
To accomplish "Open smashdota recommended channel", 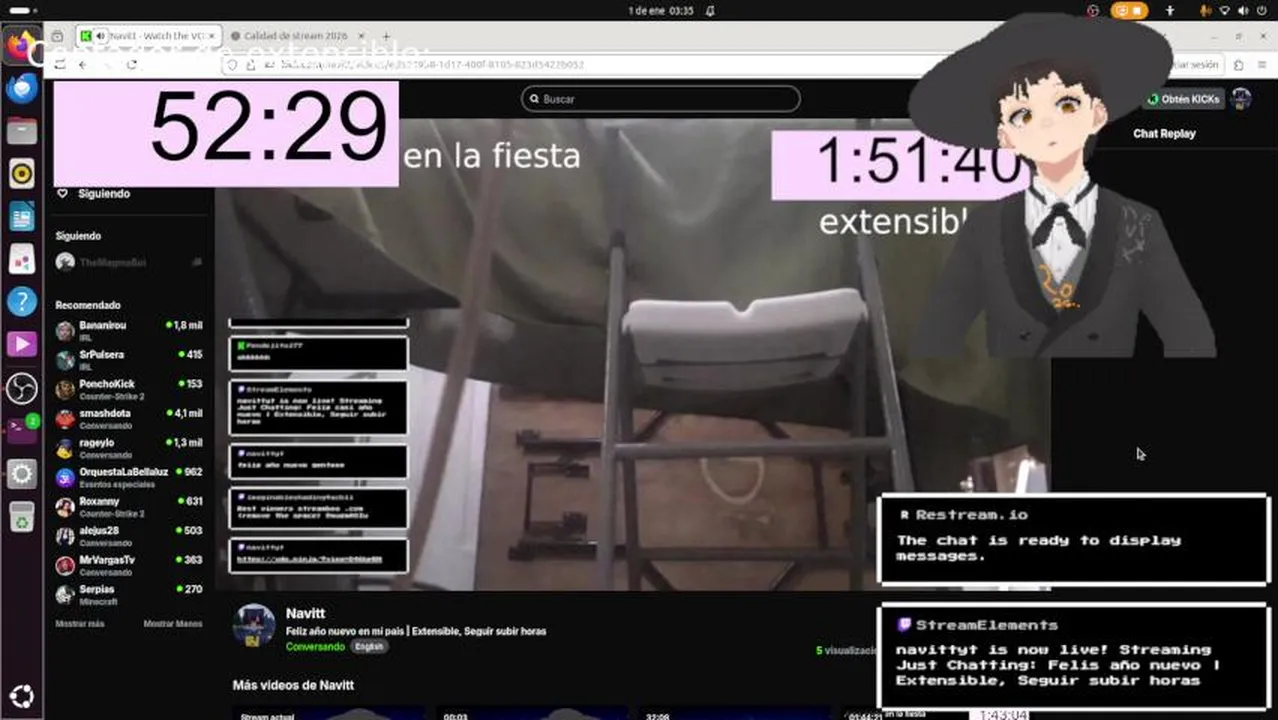I will (130, 418).
